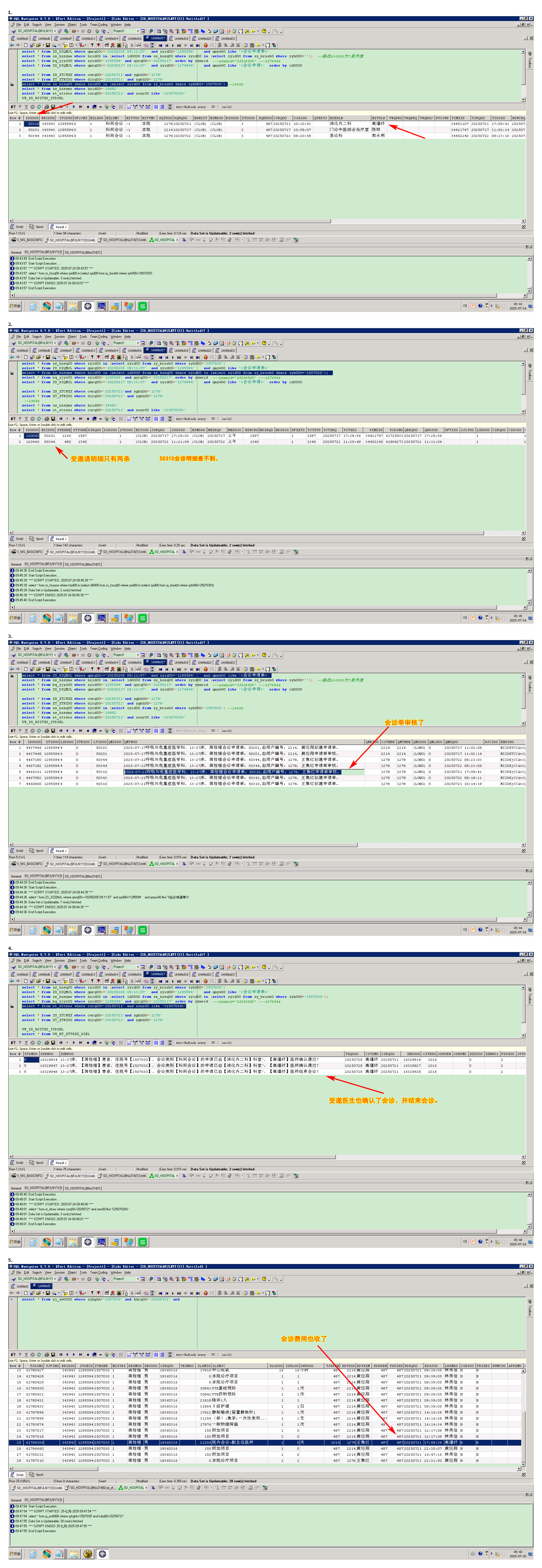In screenshot 1, open the File menu
This screenshot has width=542, height=1568.
[x=18, y=25]
